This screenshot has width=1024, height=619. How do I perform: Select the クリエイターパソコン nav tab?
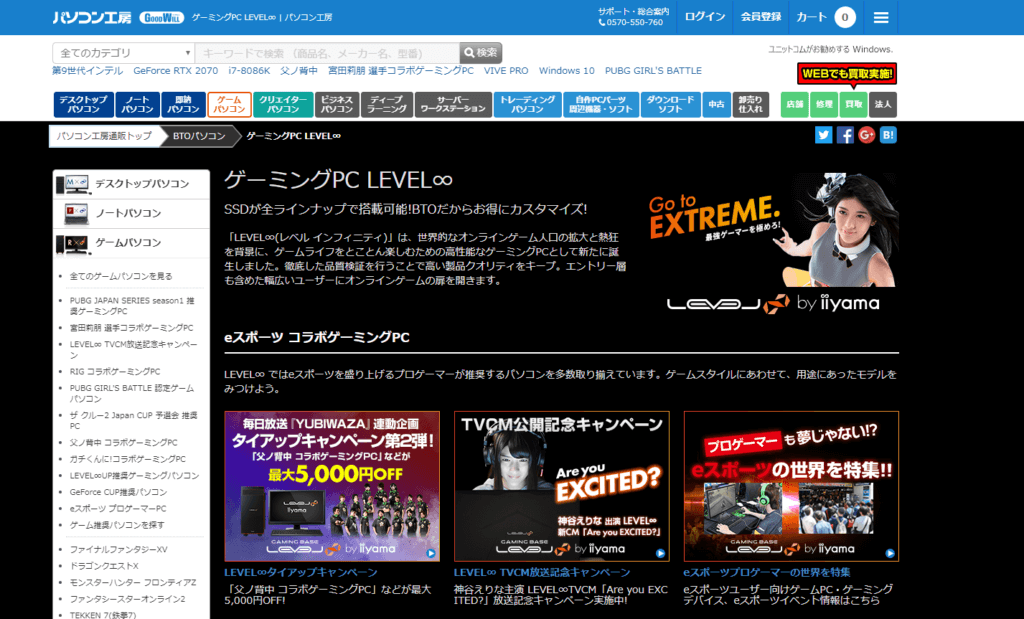[x=283, y=104]
